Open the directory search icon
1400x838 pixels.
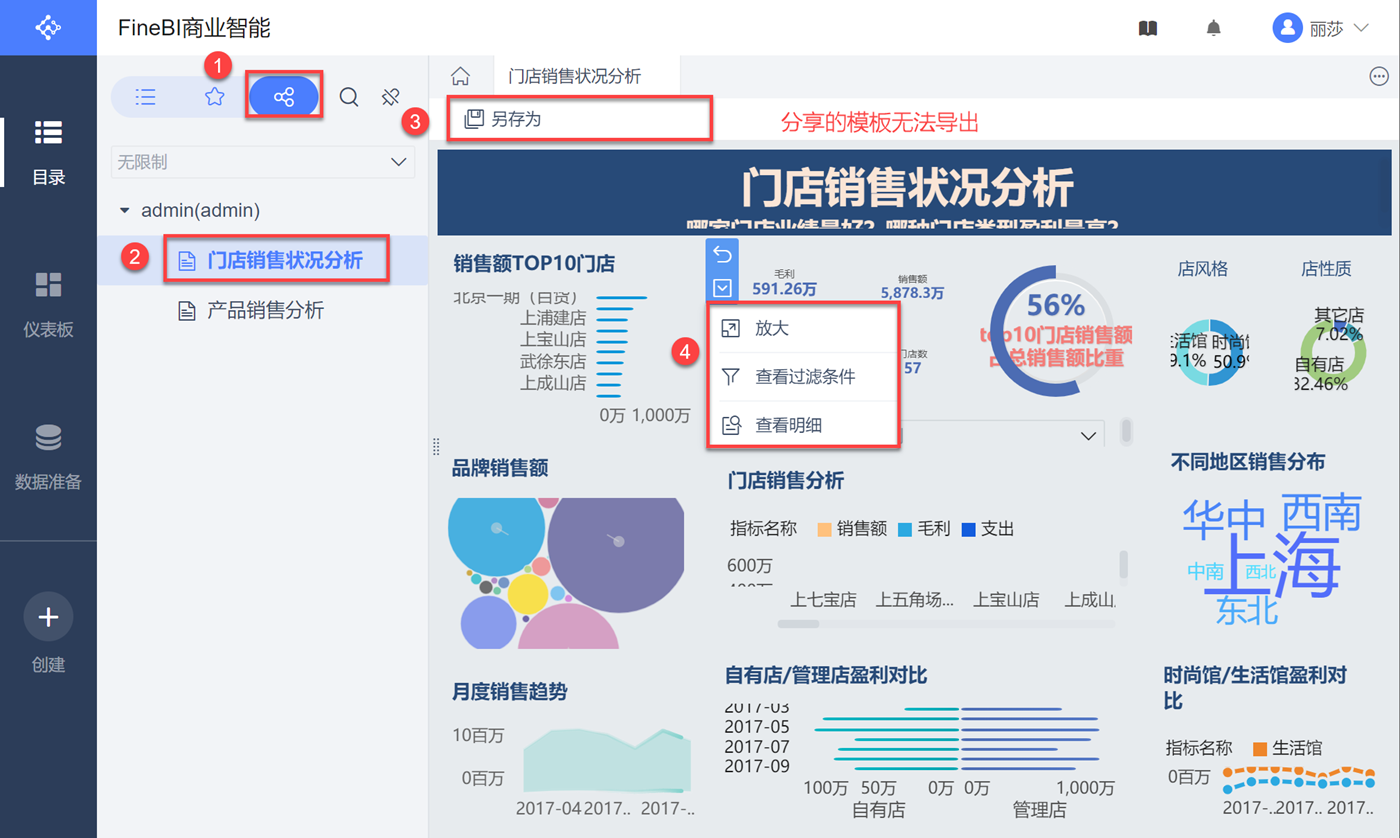click(349, 97)
